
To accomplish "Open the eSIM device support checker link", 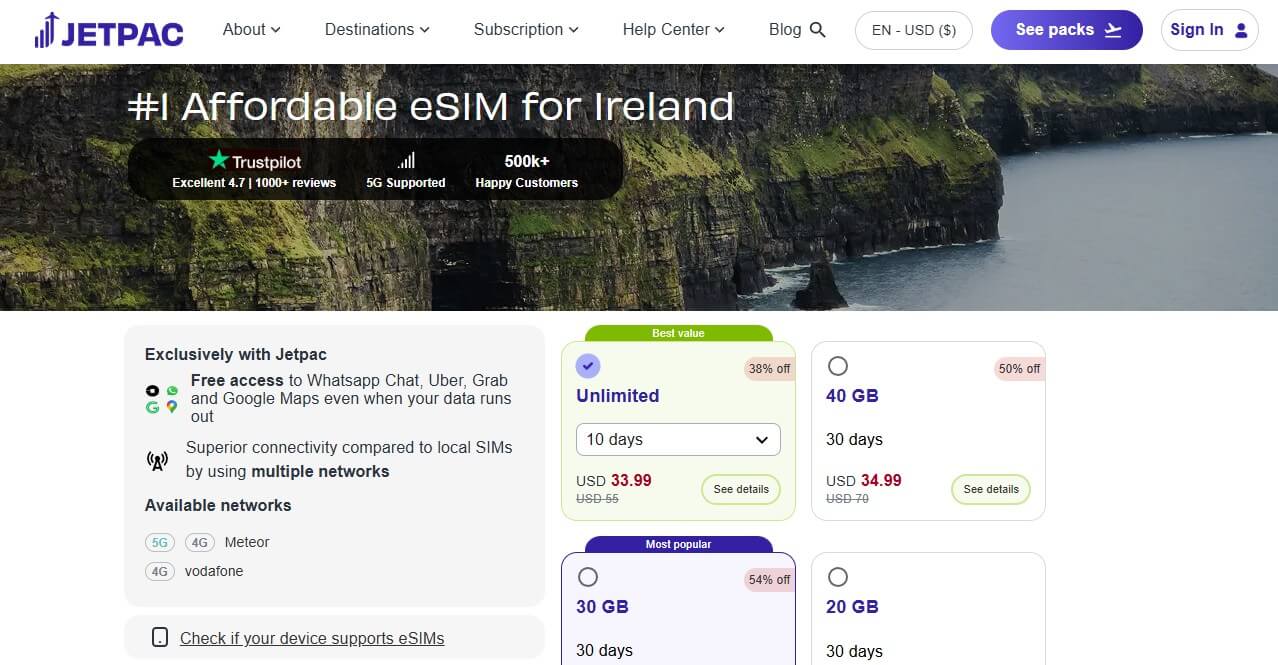I will pos(311,638).
